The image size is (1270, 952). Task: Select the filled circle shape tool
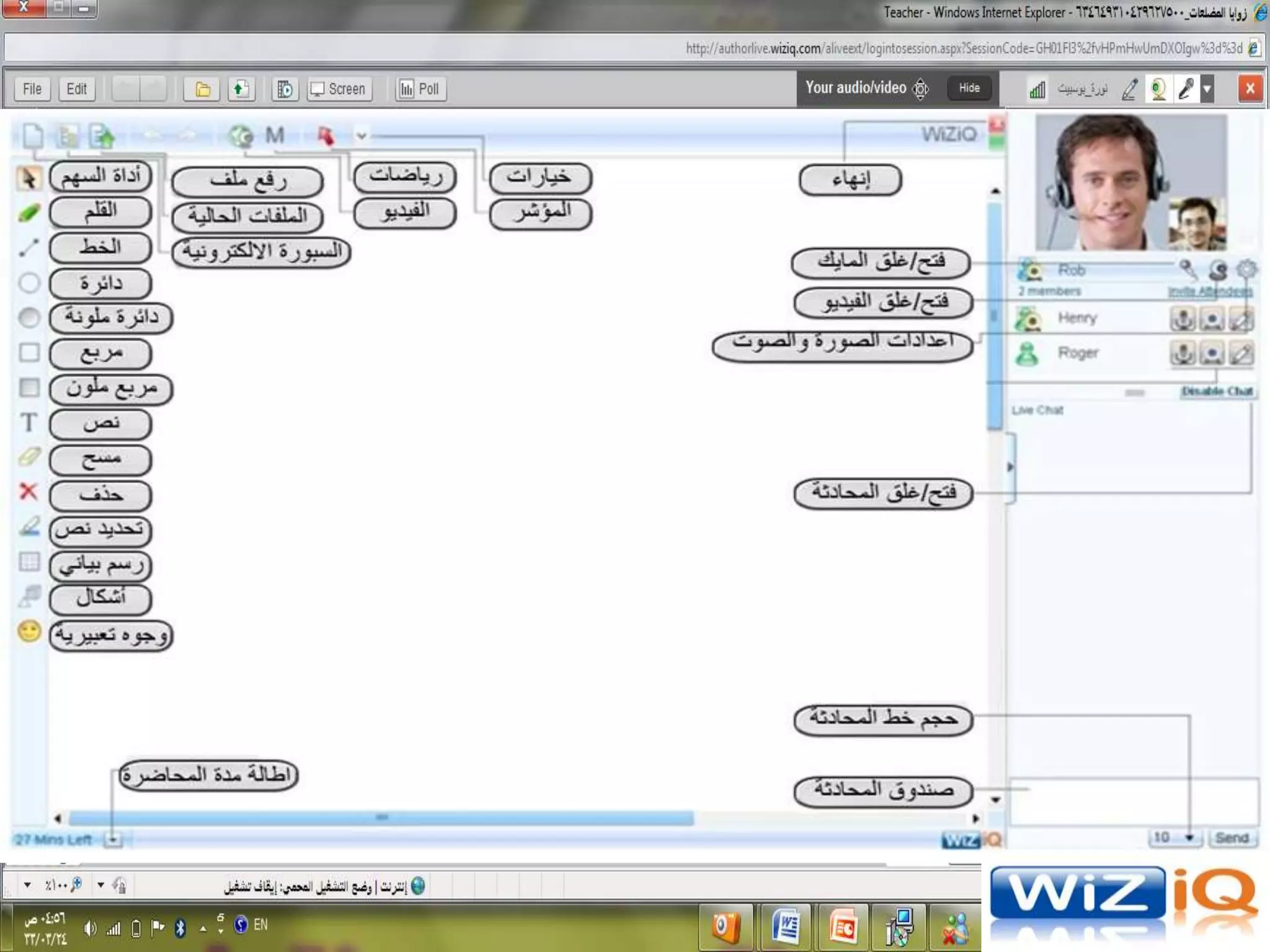tap(29, 318)
